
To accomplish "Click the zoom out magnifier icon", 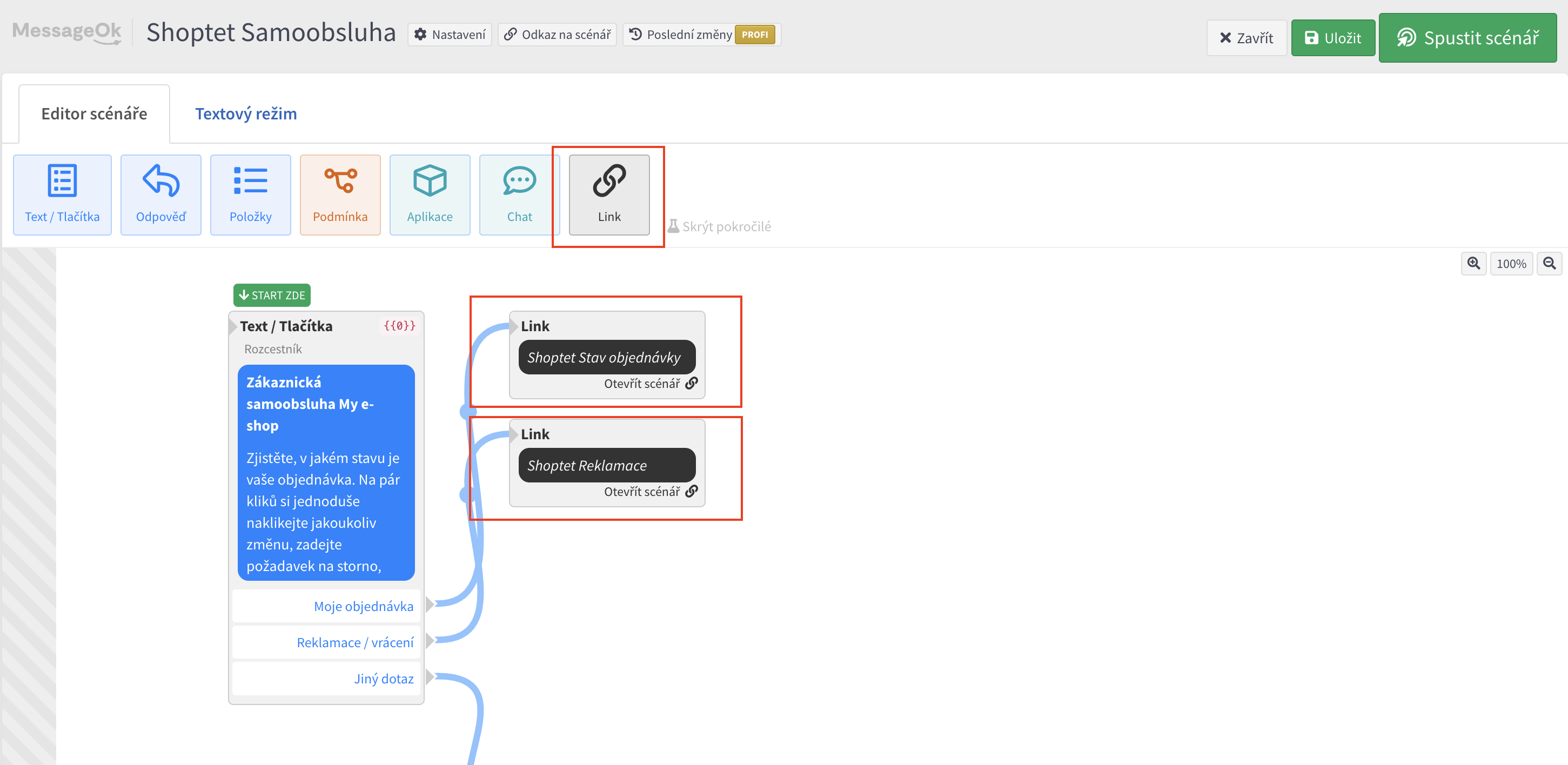I will tap(1549, 264).
